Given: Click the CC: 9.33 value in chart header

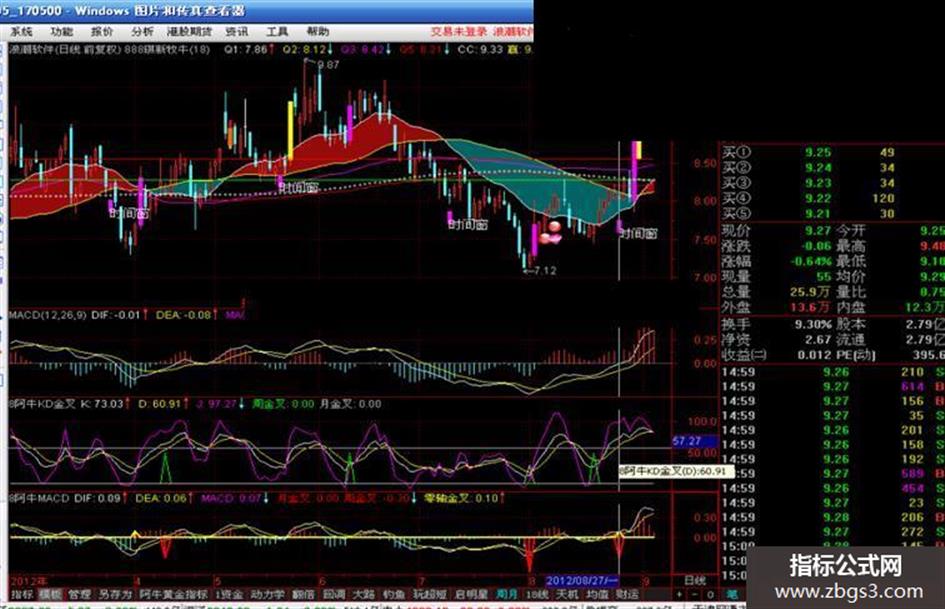Looking at the screenshot, I should point(480,49).
